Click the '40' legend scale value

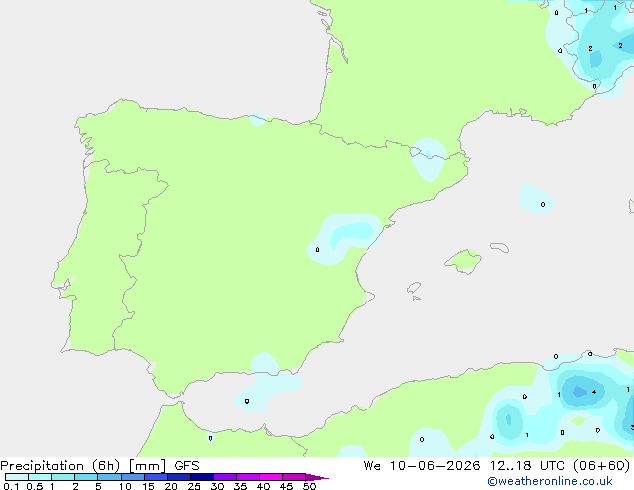263,486
